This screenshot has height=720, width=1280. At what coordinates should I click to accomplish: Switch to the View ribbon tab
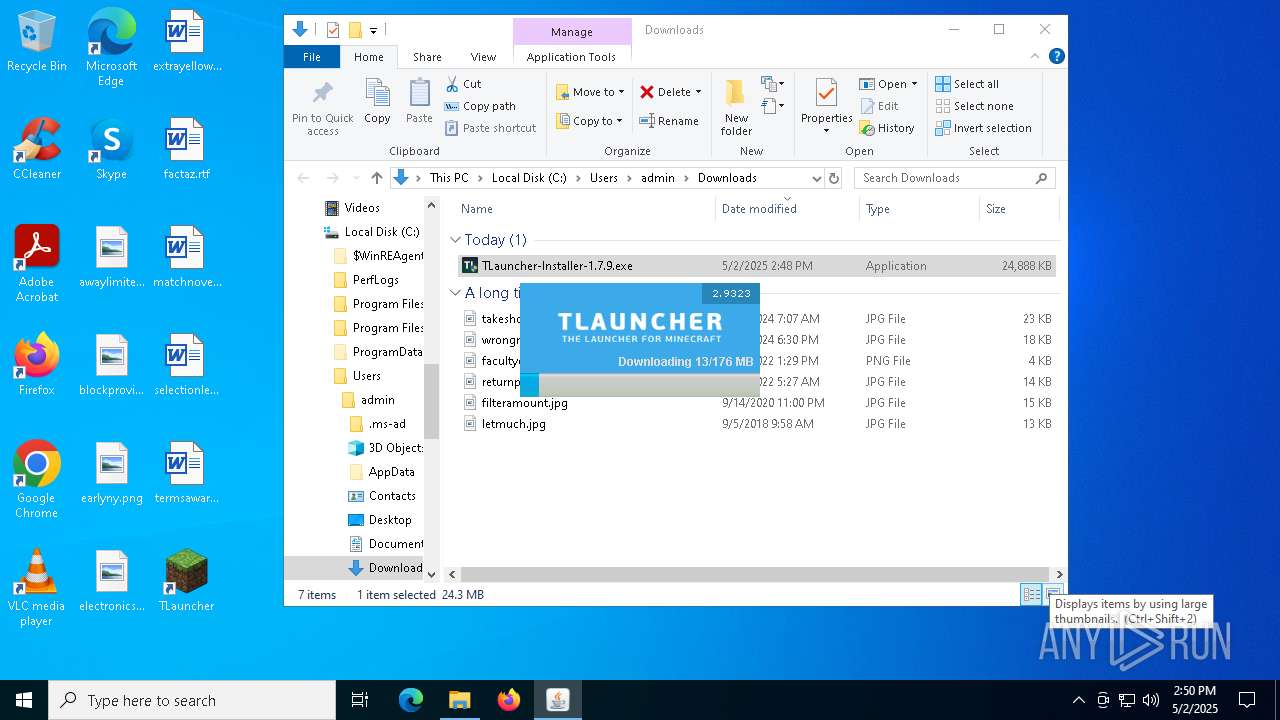483,57
